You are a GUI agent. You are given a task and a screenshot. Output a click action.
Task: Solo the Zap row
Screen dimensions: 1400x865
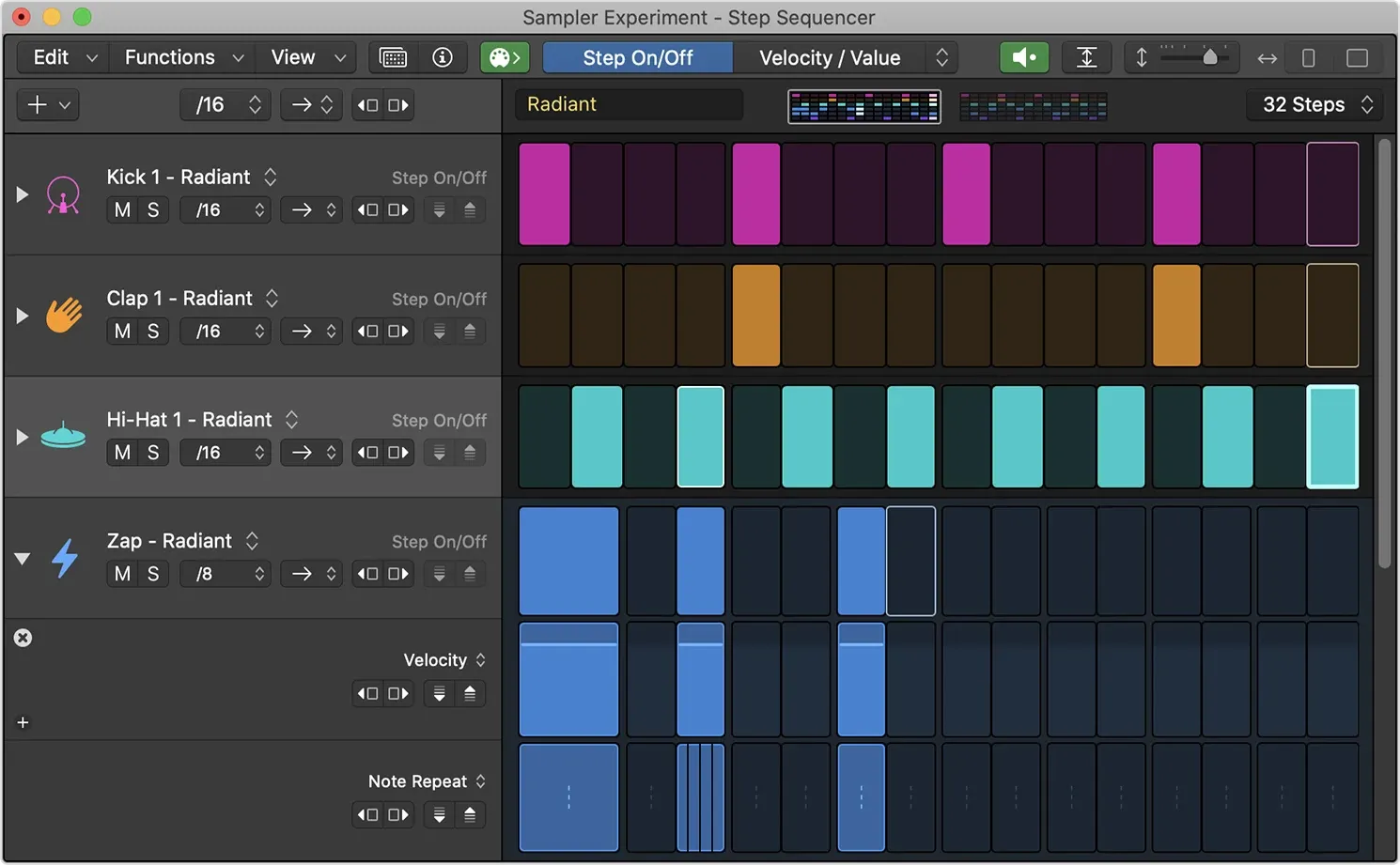pyautogui.click(x=153, y=574)
